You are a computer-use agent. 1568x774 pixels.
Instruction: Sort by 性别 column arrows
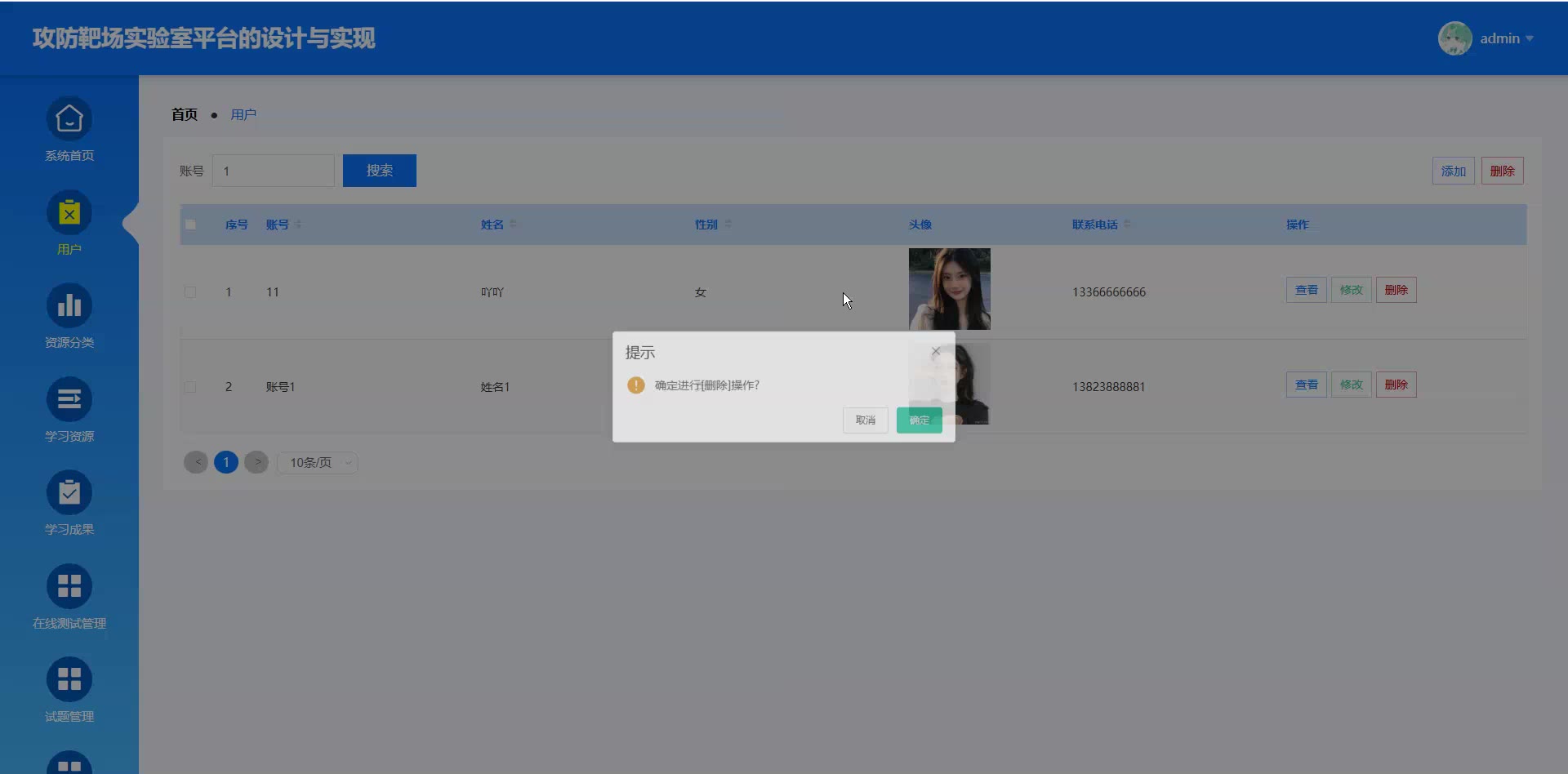[728, 225]
